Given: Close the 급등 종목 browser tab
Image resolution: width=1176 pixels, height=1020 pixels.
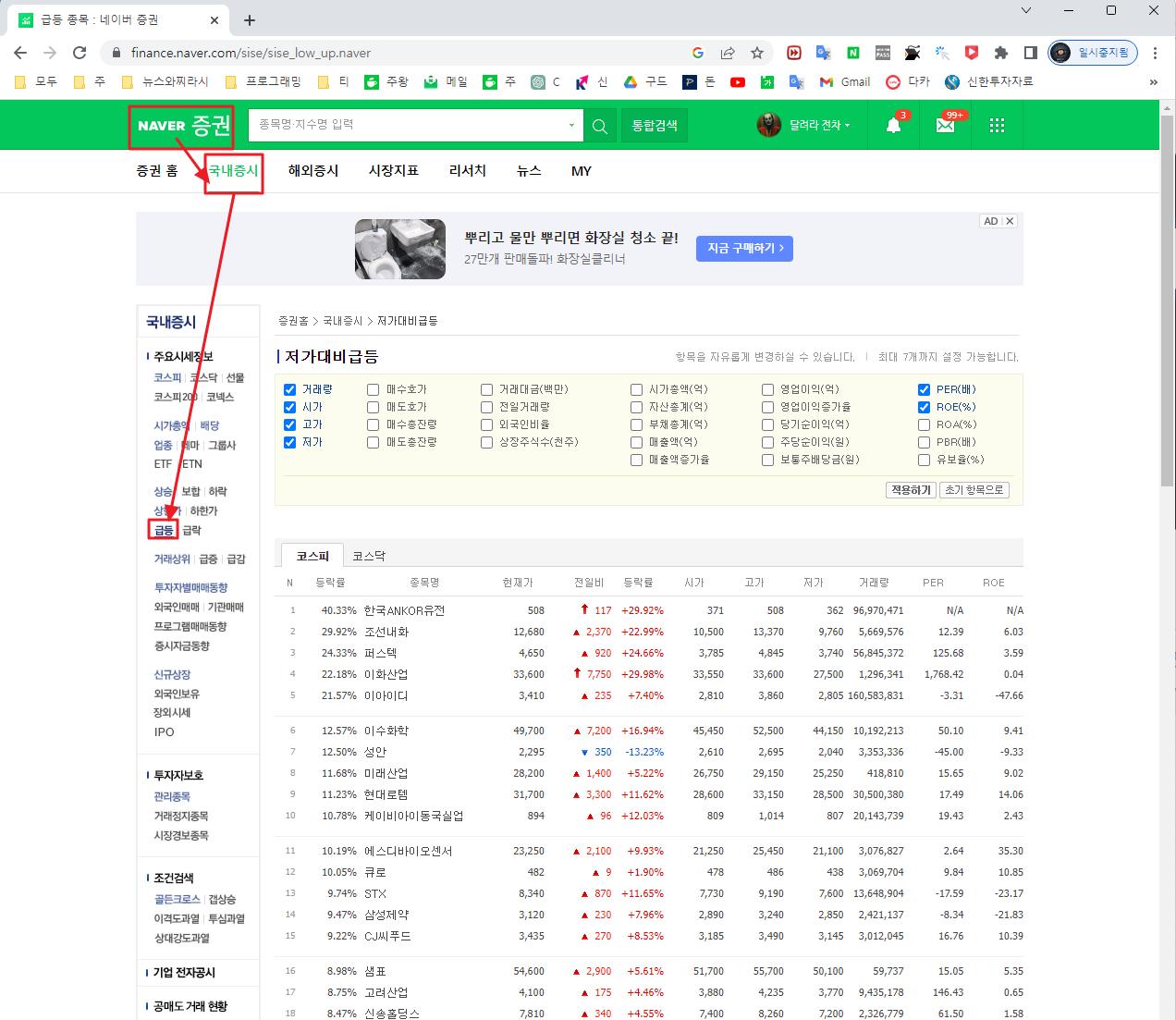Looking at the screenshot, I should [214, 19].
